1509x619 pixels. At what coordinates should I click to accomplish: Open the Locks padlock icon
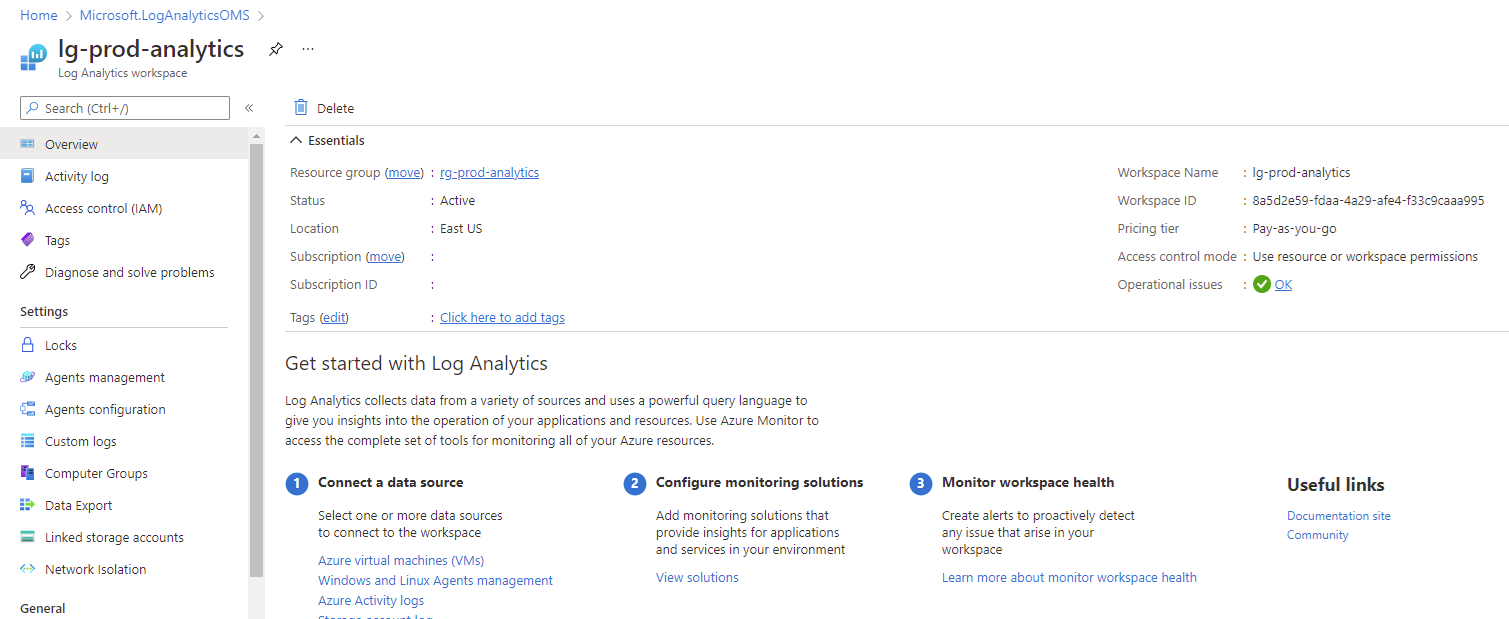[x=27, y=345]
